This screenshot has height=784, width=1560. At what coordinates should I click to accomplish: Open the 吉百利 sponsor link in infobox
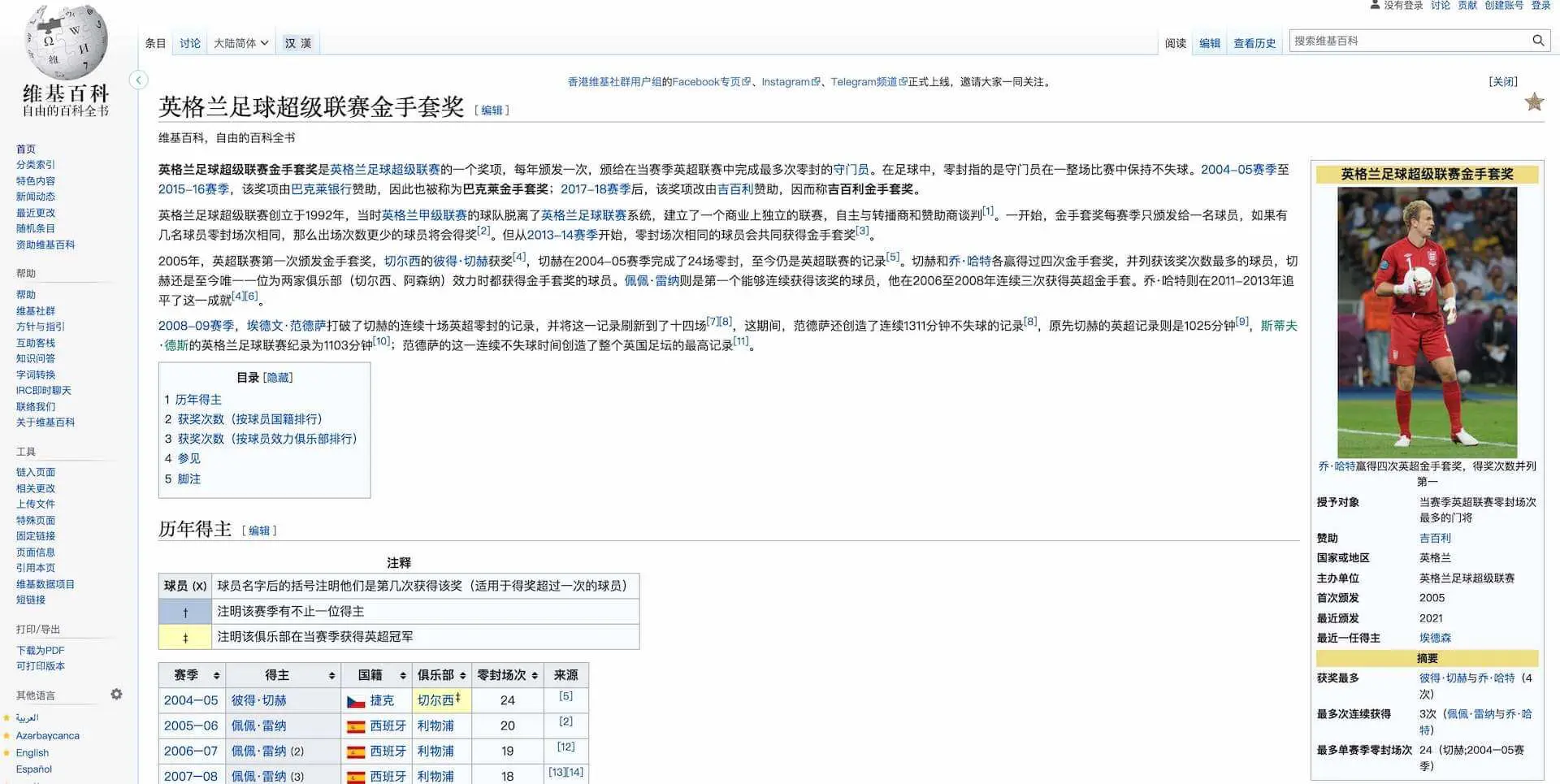point(1434,538)
